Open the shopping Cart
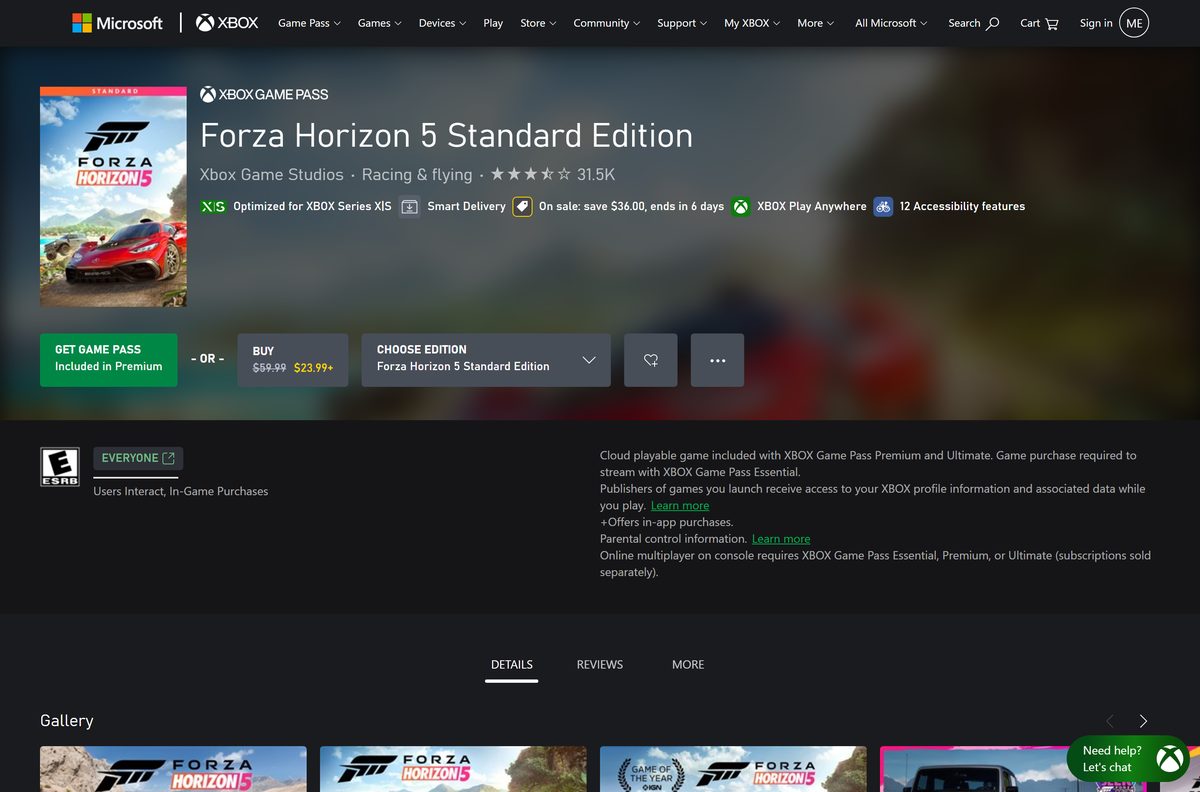Screen dimensions: 1200x792 pos(1039,23)
